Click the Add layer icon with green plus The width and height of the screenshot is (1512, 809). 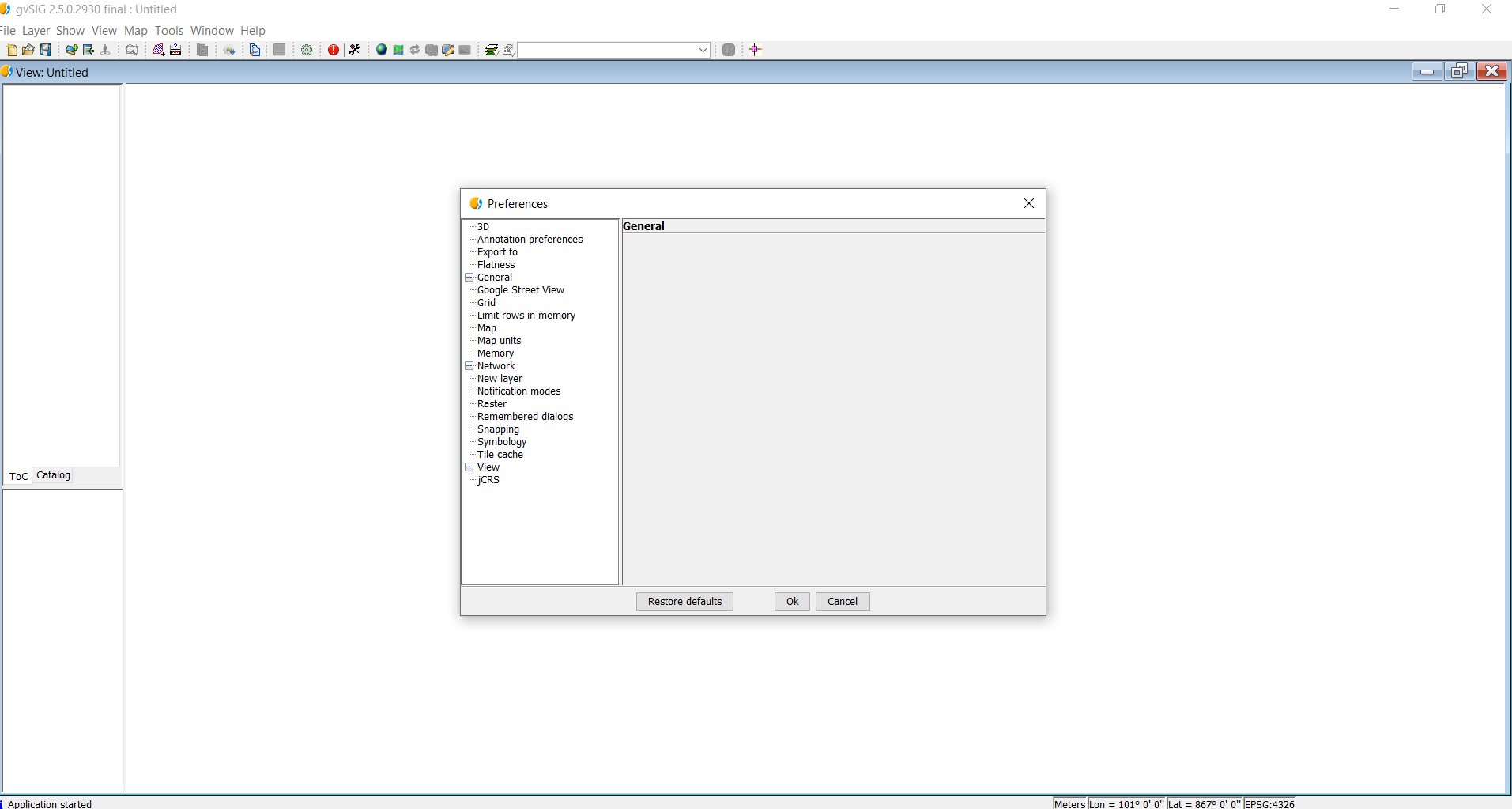pos(71,50)
